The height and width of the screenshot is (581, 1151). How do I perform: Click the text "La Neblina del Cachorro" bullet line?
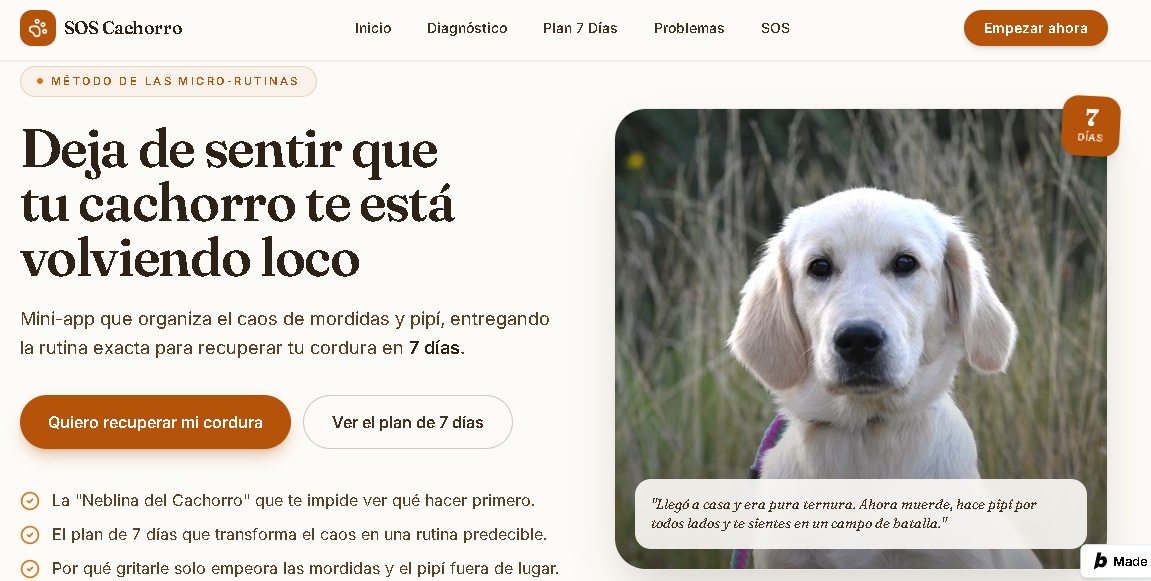click(293, 501)
